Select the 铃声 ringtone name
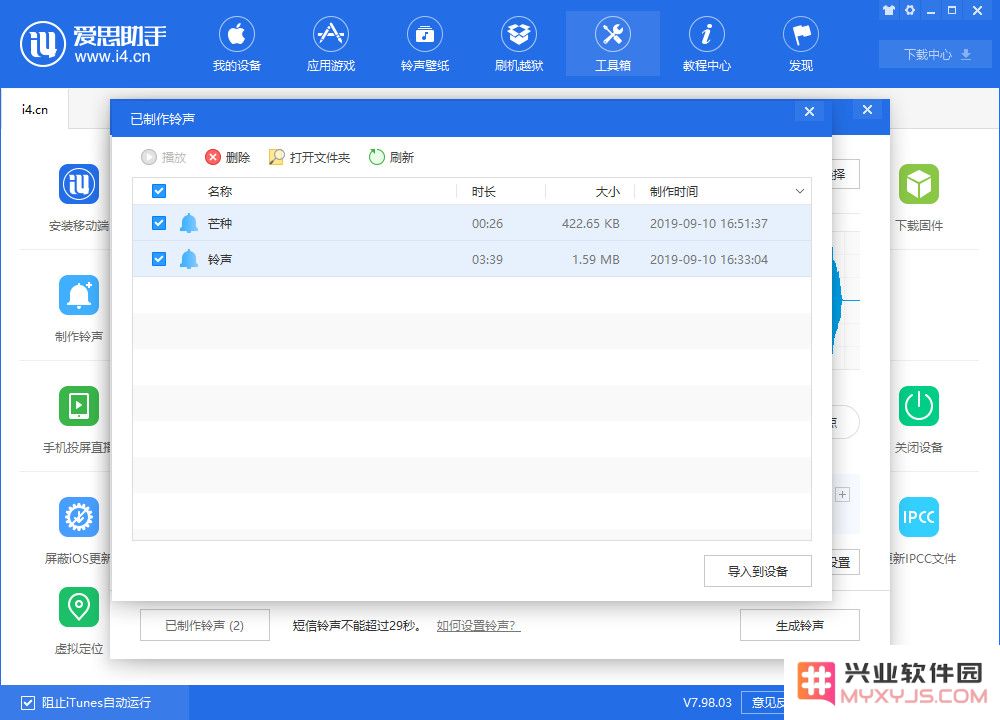The height and width of the screenshot is (720, 1000). pos(219,259)
